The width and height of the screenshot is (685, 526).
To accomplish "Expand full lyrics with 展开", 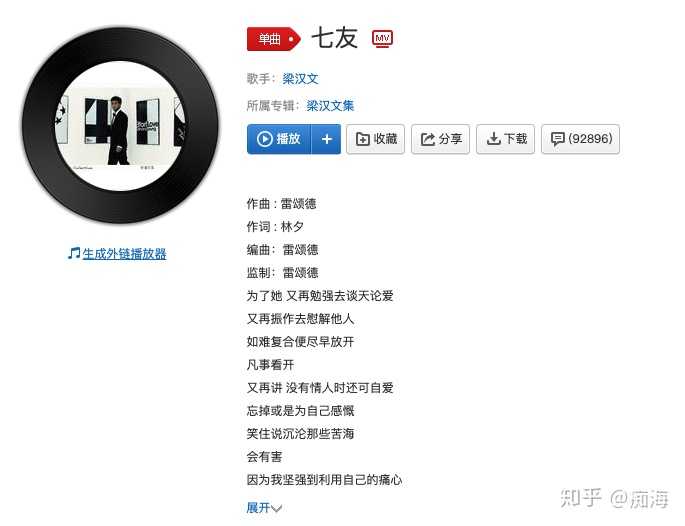I will point(258,508).
